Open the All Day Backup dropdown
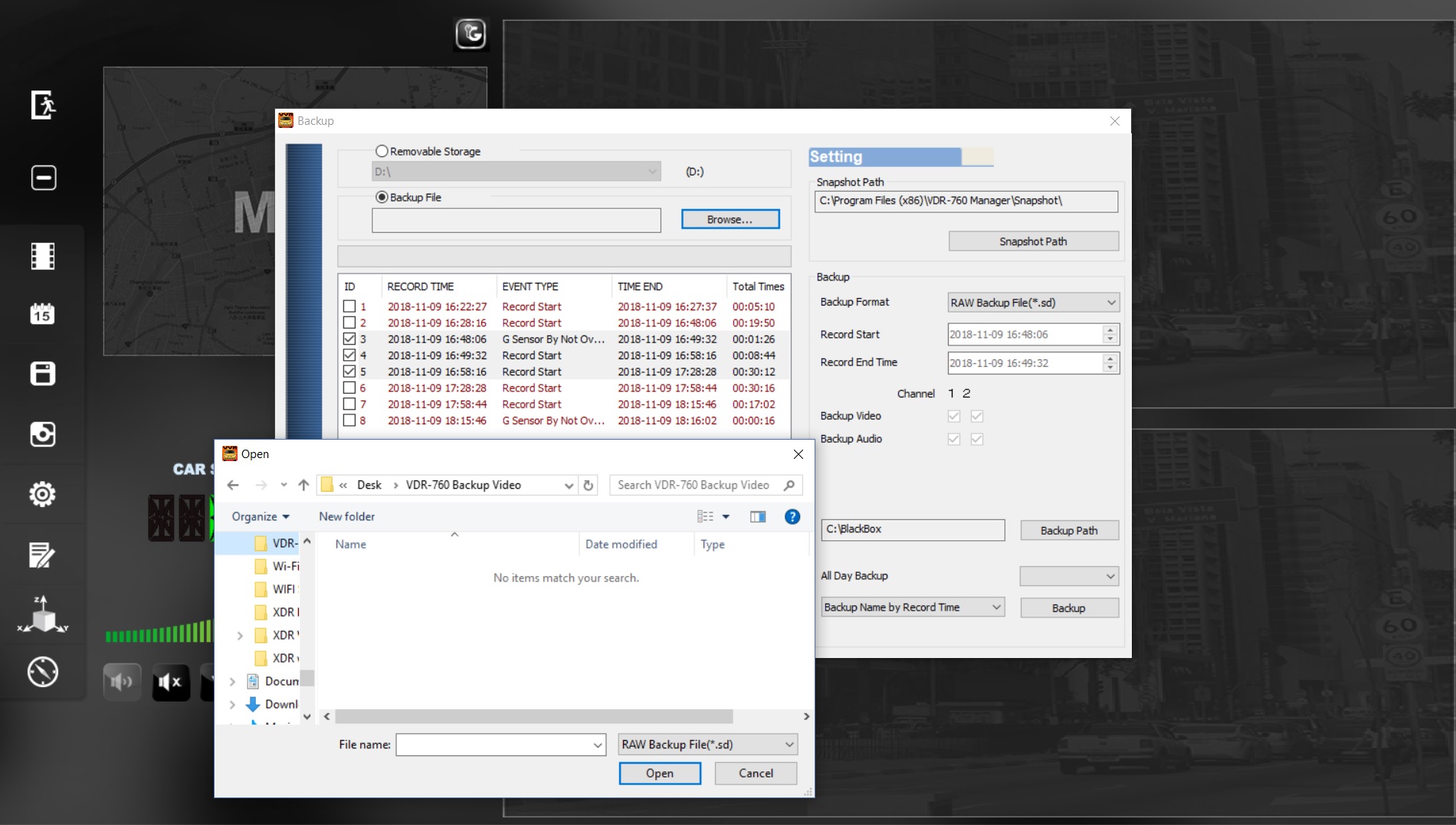Image resolution: width=1456 pixels, height=825 pixels. (x=1069, y=576)
